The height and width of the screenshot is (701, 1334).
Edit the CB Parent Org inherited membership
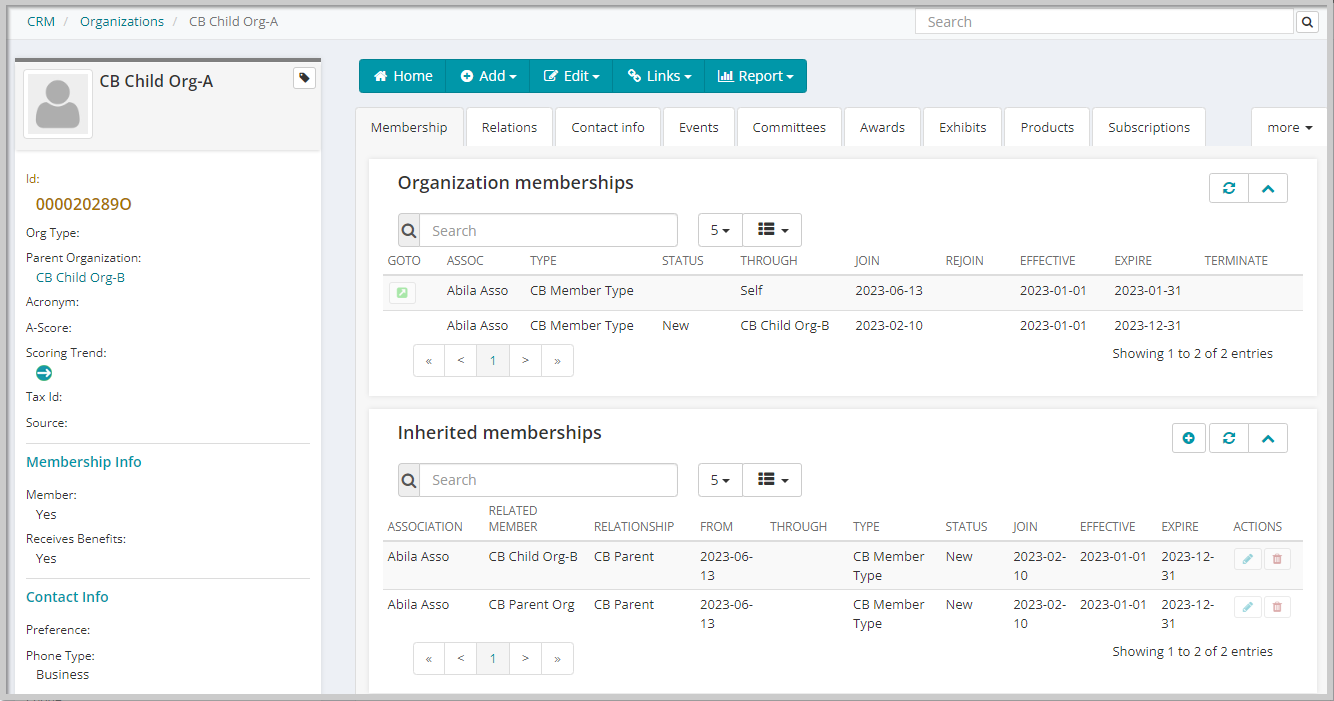pos(1247,606)
